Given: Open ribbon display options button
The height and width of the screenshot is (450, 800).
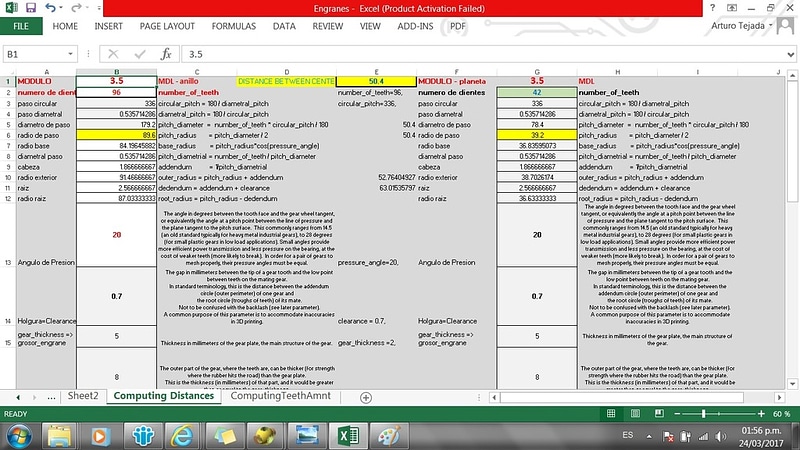Looking at the screenshot, I should (x=732, y=8).
